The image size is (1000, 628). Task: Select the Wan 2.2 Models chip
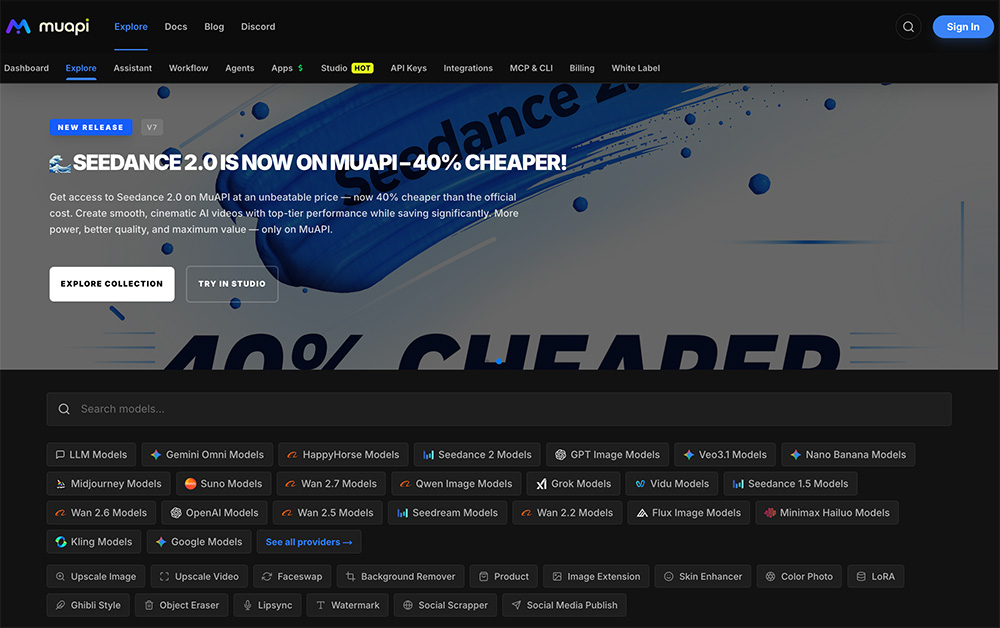567,513
